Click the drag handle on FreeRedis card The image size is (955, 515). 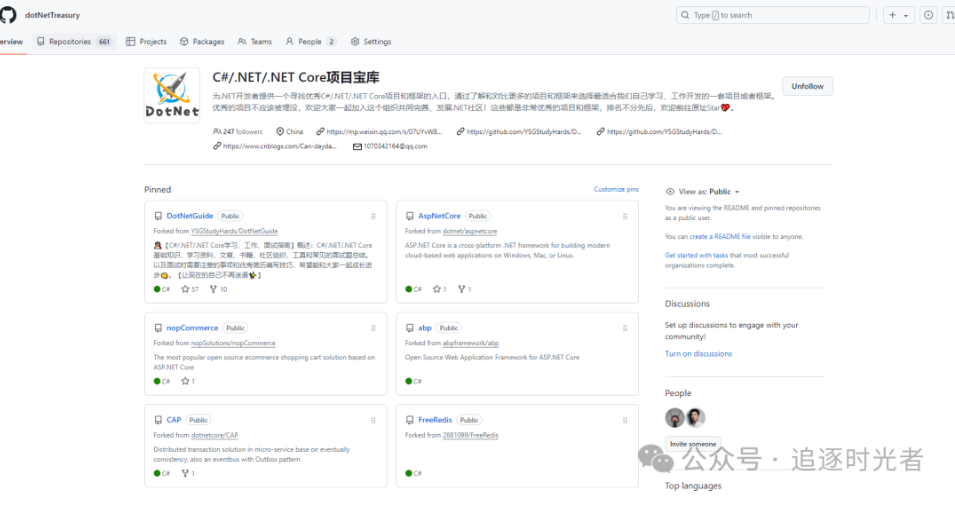tap(625, 420)
